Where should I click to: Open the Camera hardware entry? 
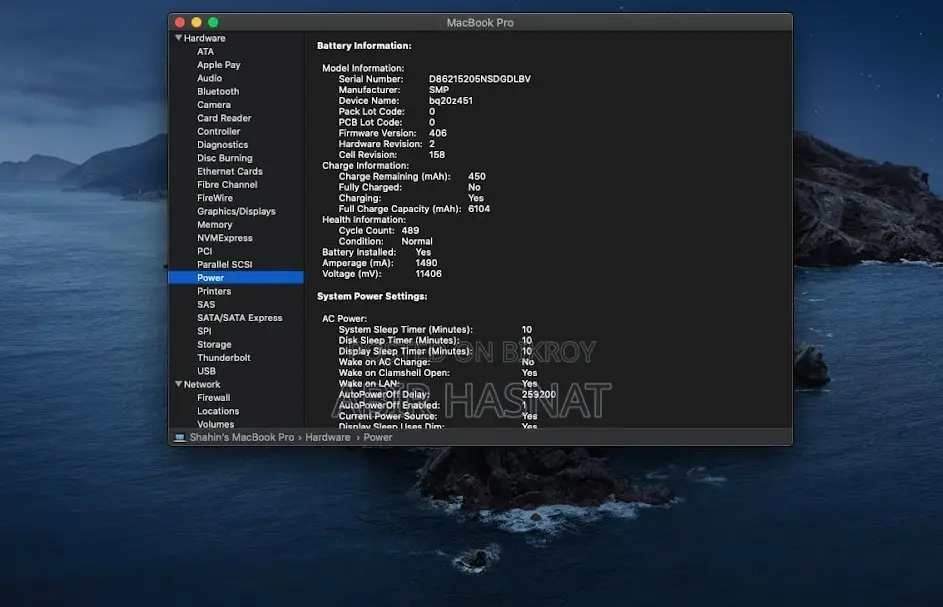213,105
